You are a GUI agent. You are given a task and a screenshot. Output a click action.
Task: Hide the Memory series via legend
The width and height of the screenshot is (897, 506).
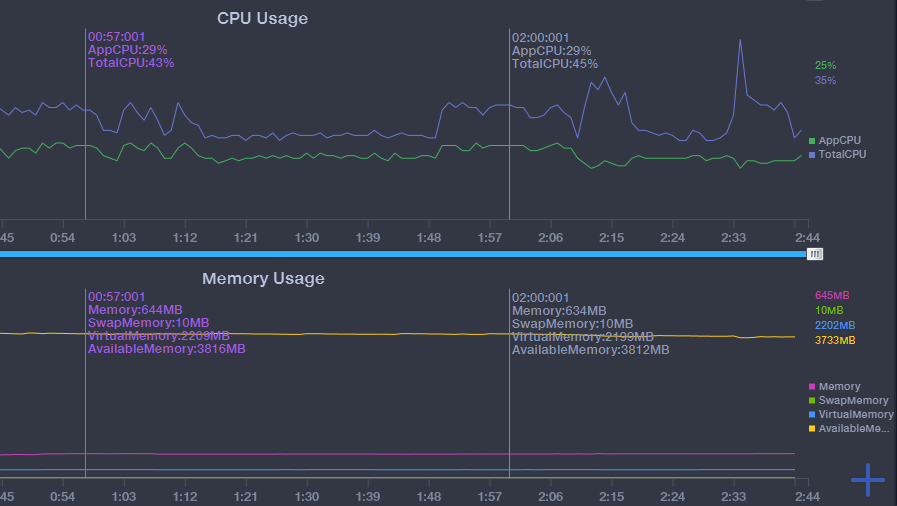click(838, 387)
